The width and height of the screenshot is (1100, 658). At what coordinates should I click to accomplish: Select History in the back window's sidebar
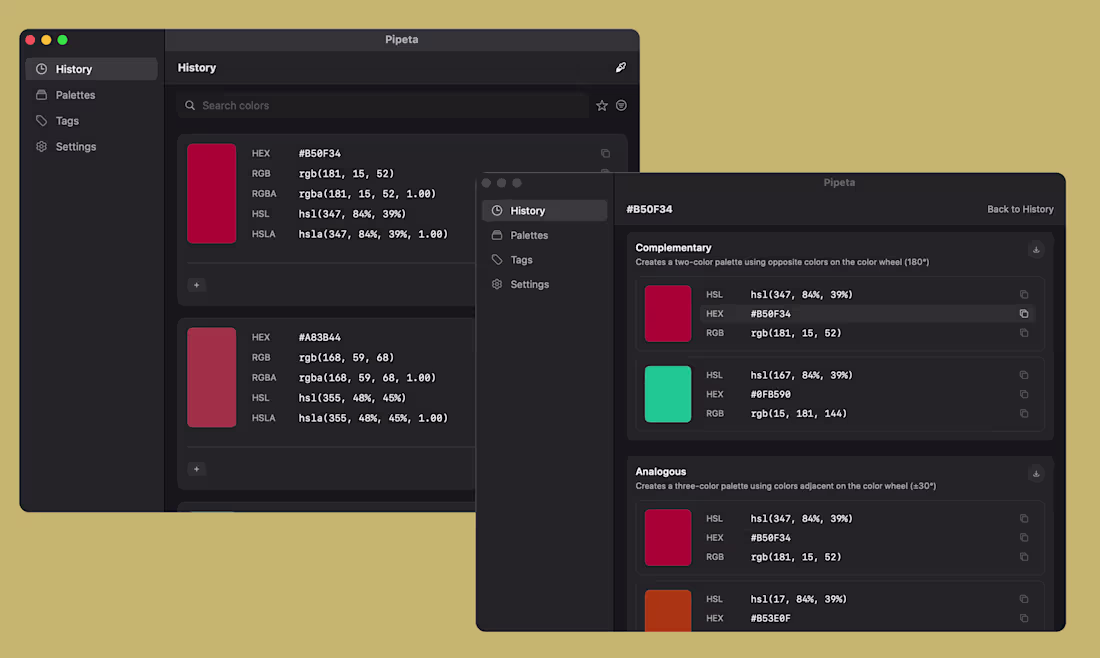[x=75, y=68]
